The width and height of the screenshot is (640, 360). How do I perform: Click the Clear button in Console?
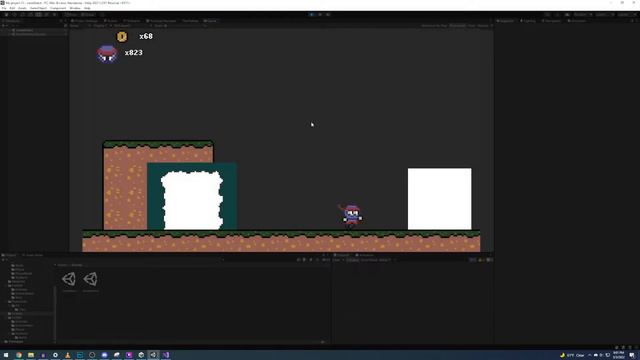tap(337, 260)
